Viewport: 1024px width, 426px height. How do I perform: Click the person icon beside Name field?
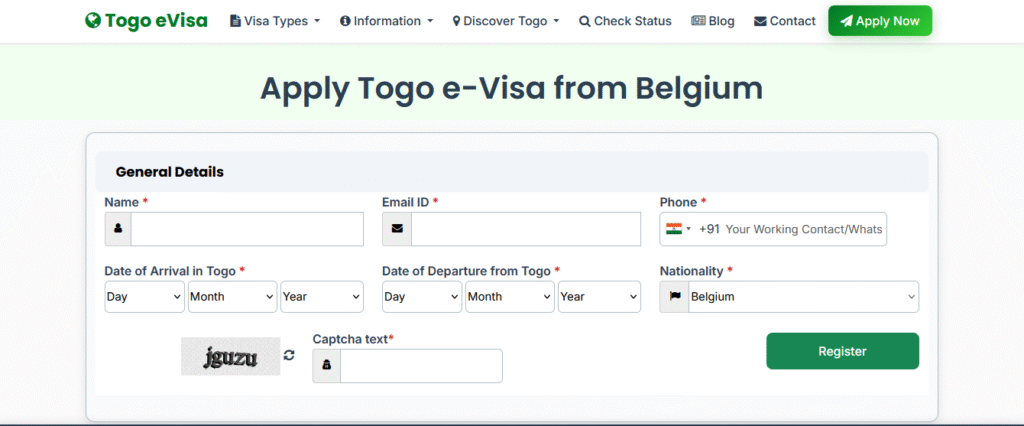[x=118, y=229]
